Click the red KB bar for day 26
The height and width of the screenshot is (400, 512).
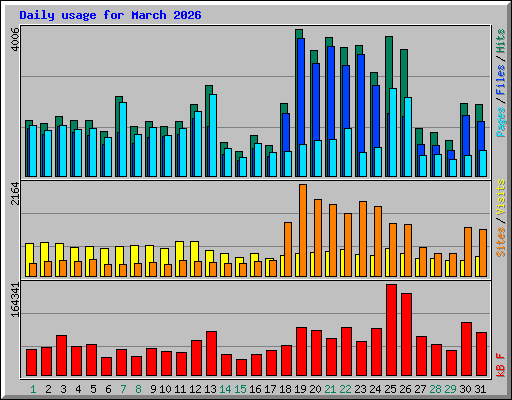tap(406, 335)
